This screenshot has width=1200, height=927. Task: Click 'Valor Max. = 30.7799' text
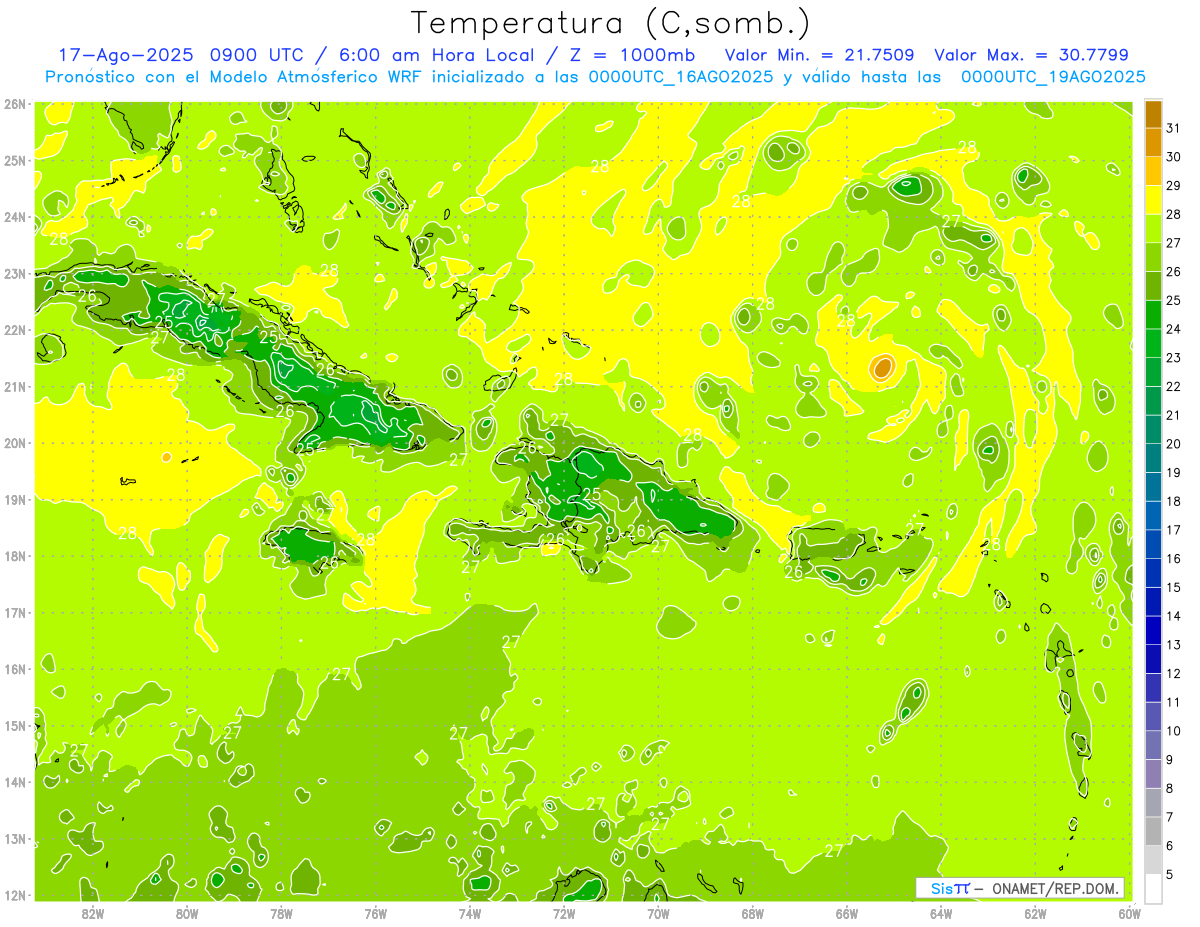[x=1031, y=55]
